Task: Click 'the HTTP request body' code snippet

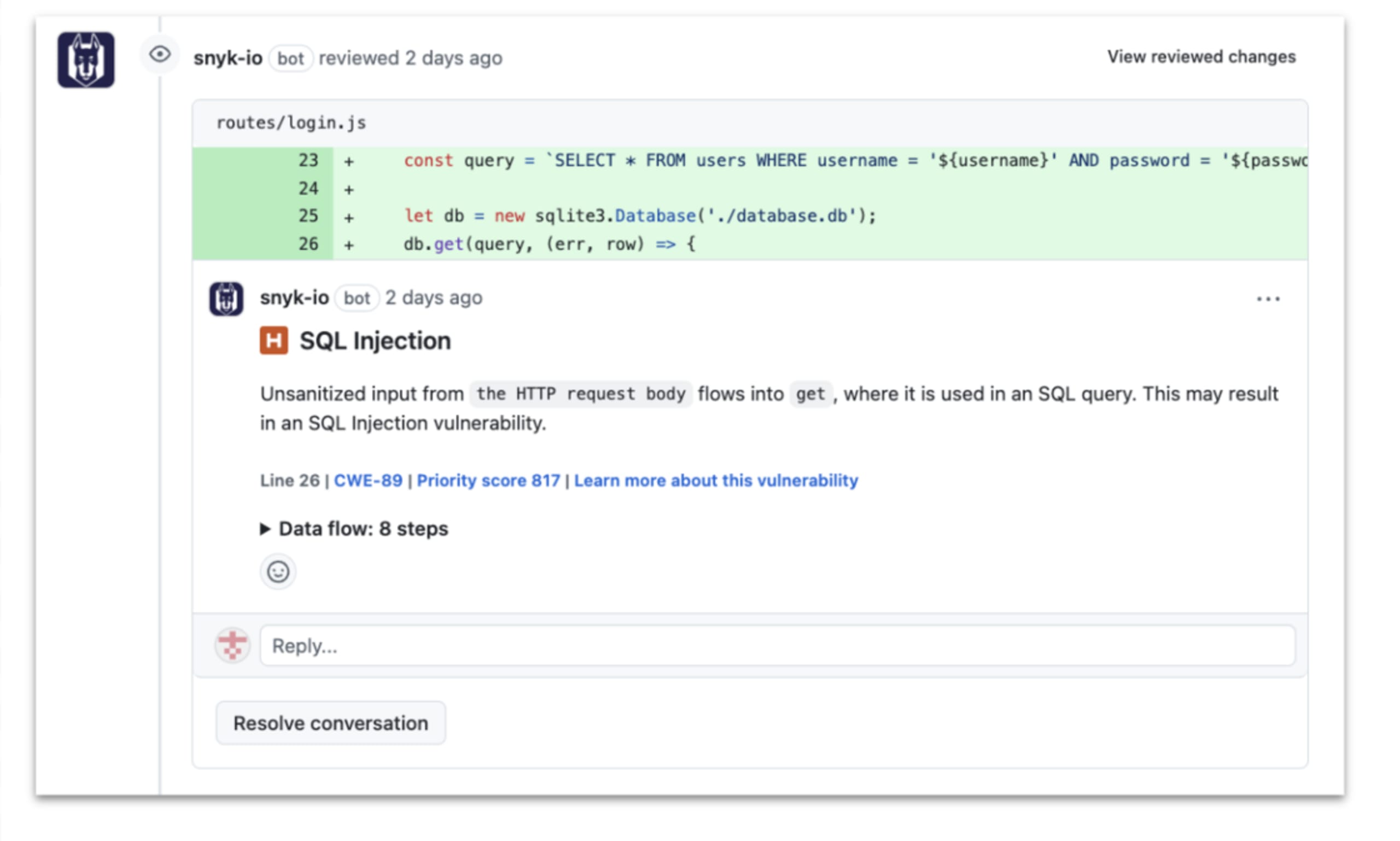Action: point(581,394)
